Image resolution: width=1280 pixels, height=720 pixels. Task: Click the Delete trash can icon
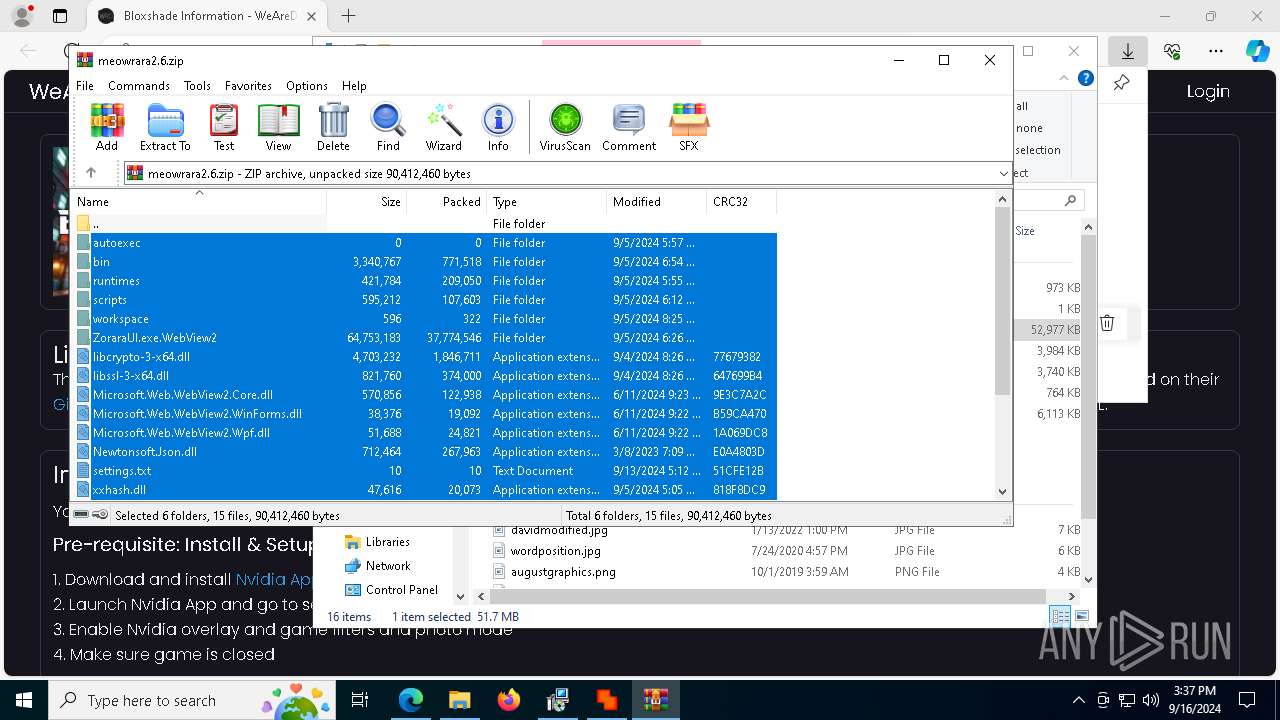pos(333,127)
